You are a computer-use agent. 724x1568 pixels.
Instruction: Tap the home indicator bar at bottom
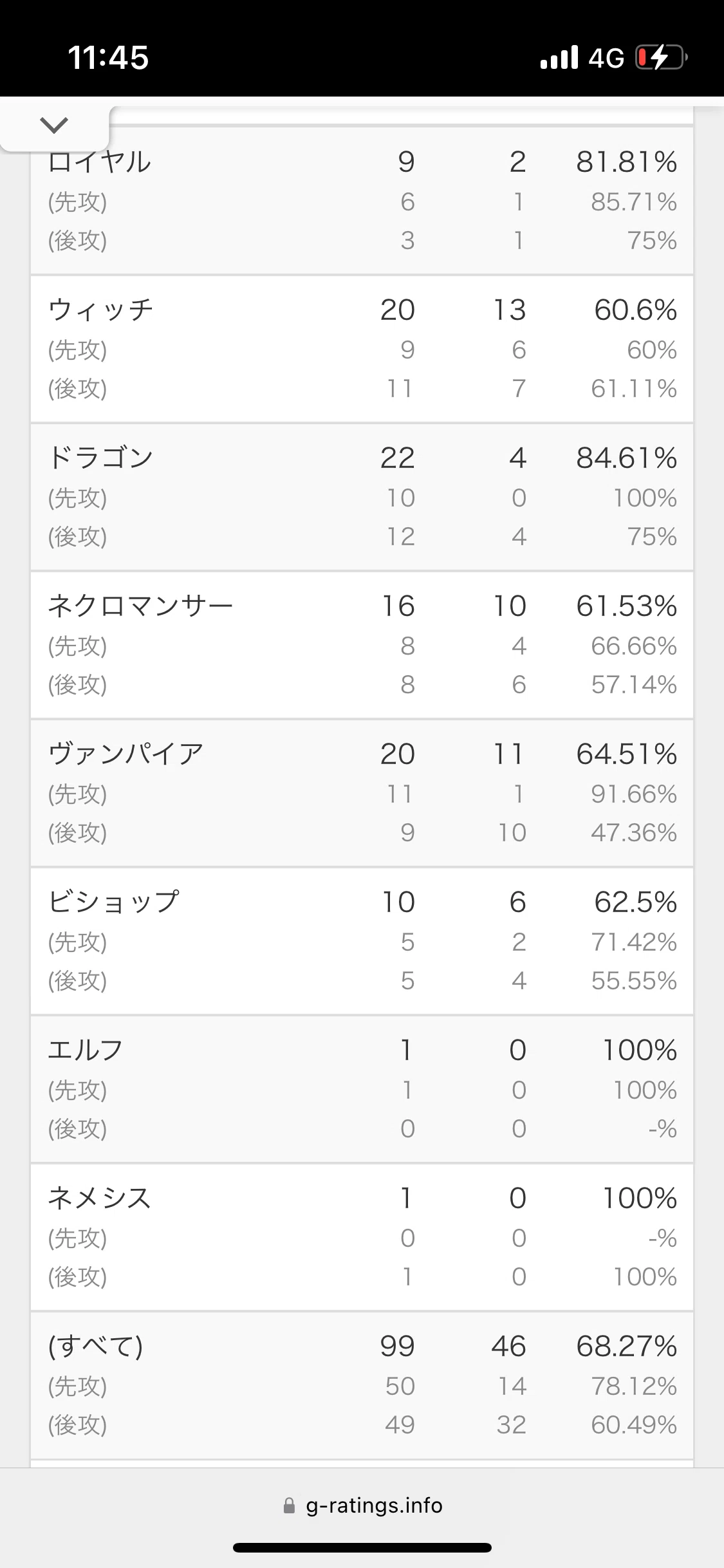(362, 1547)
